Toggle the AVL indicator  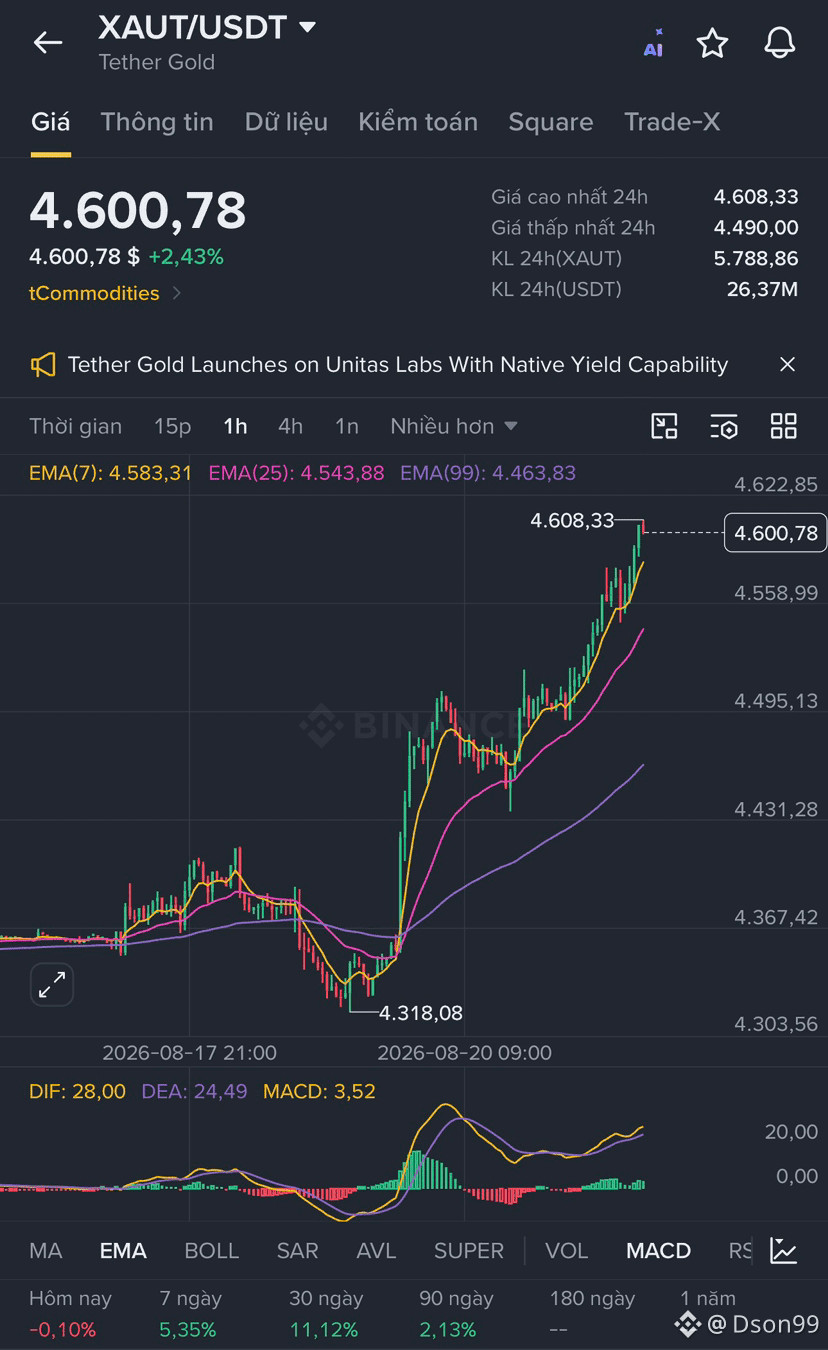coord(376,1251)
